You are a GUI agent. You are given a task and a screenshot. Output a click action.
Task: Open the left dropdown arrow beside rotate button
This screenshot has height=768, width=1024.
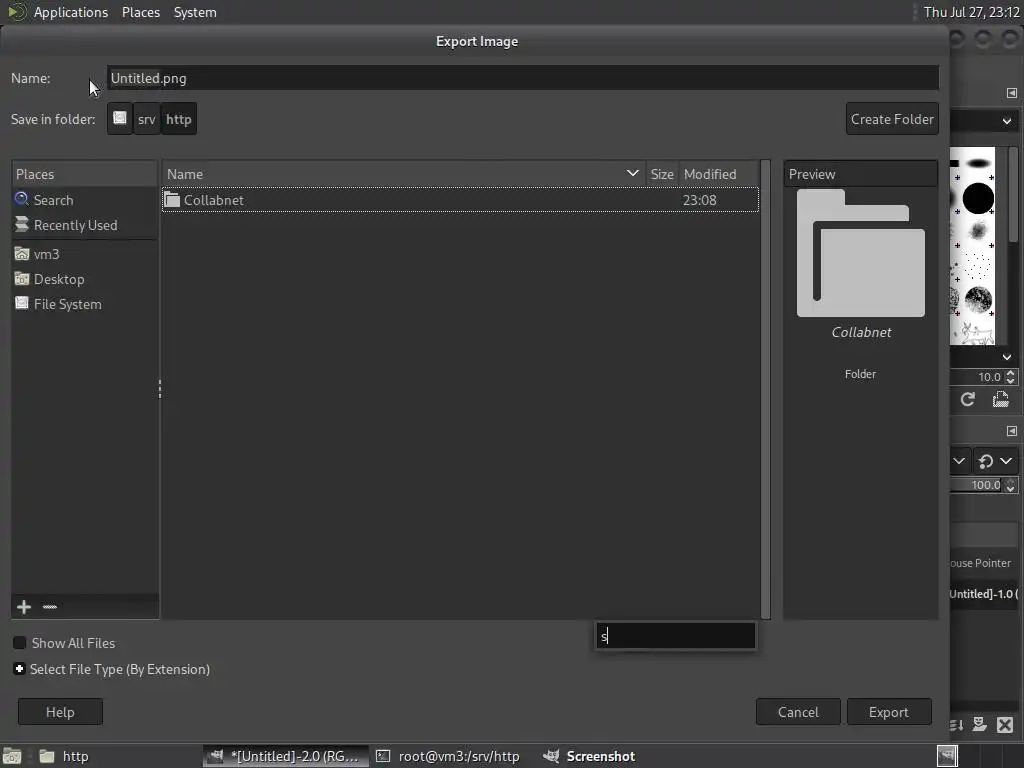[959, 461]
